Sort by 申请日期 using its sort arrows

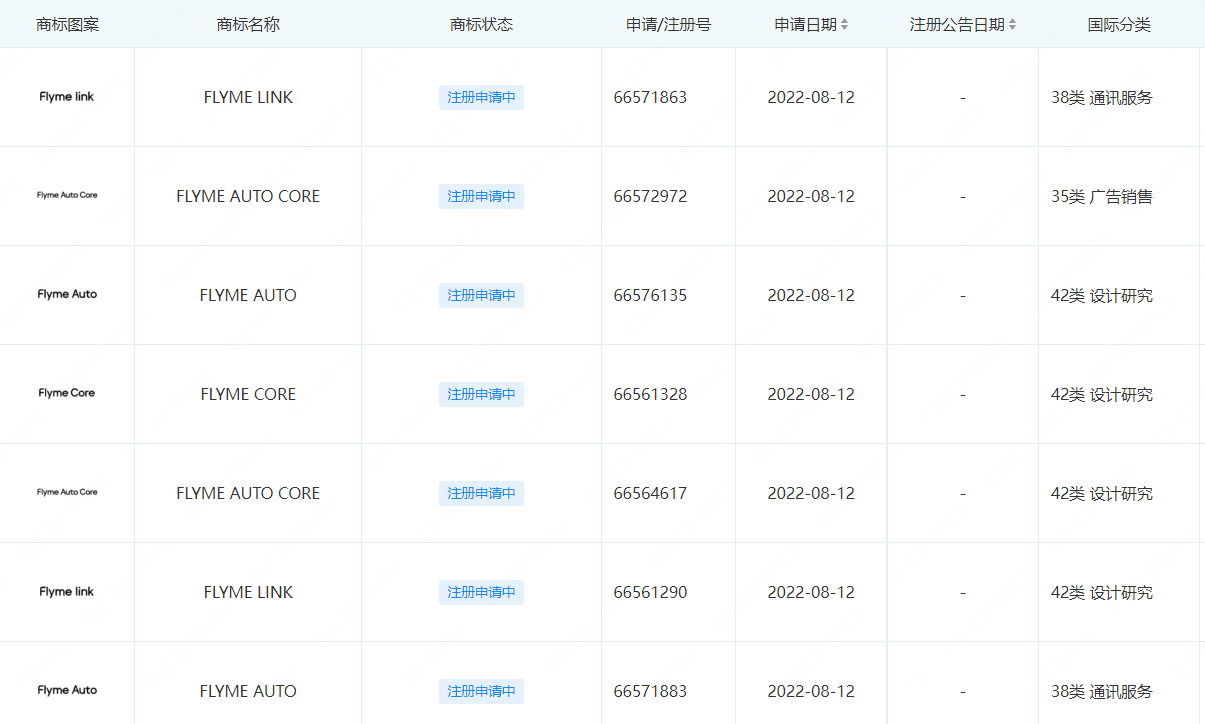tap(845, 25)
